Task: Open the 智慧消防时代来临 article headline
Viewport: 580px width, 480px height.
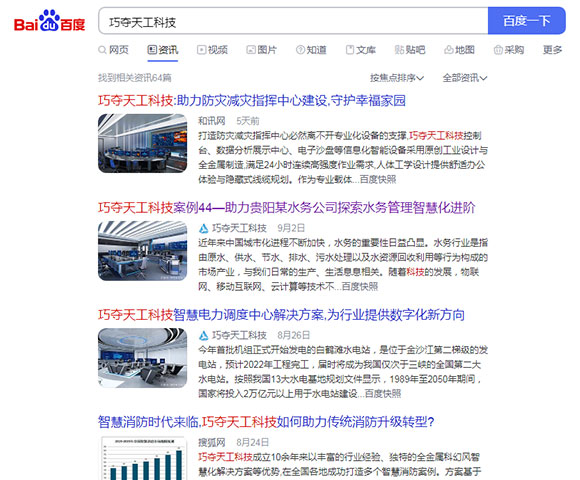Action: 266,422
